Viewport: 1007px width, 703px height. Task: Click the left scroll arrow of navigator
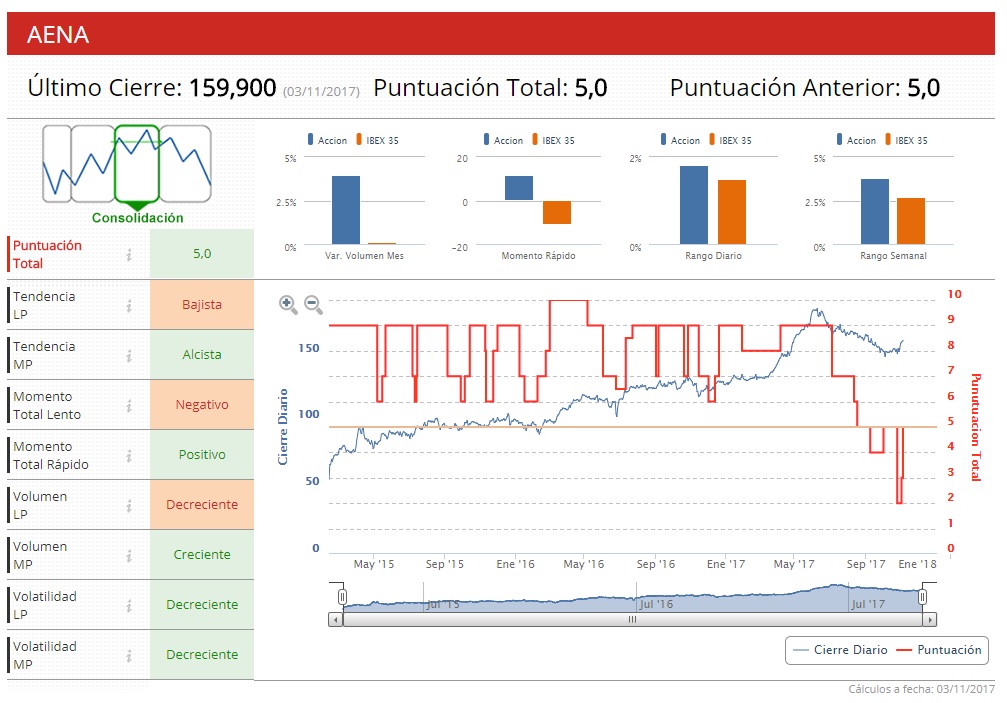335,620
